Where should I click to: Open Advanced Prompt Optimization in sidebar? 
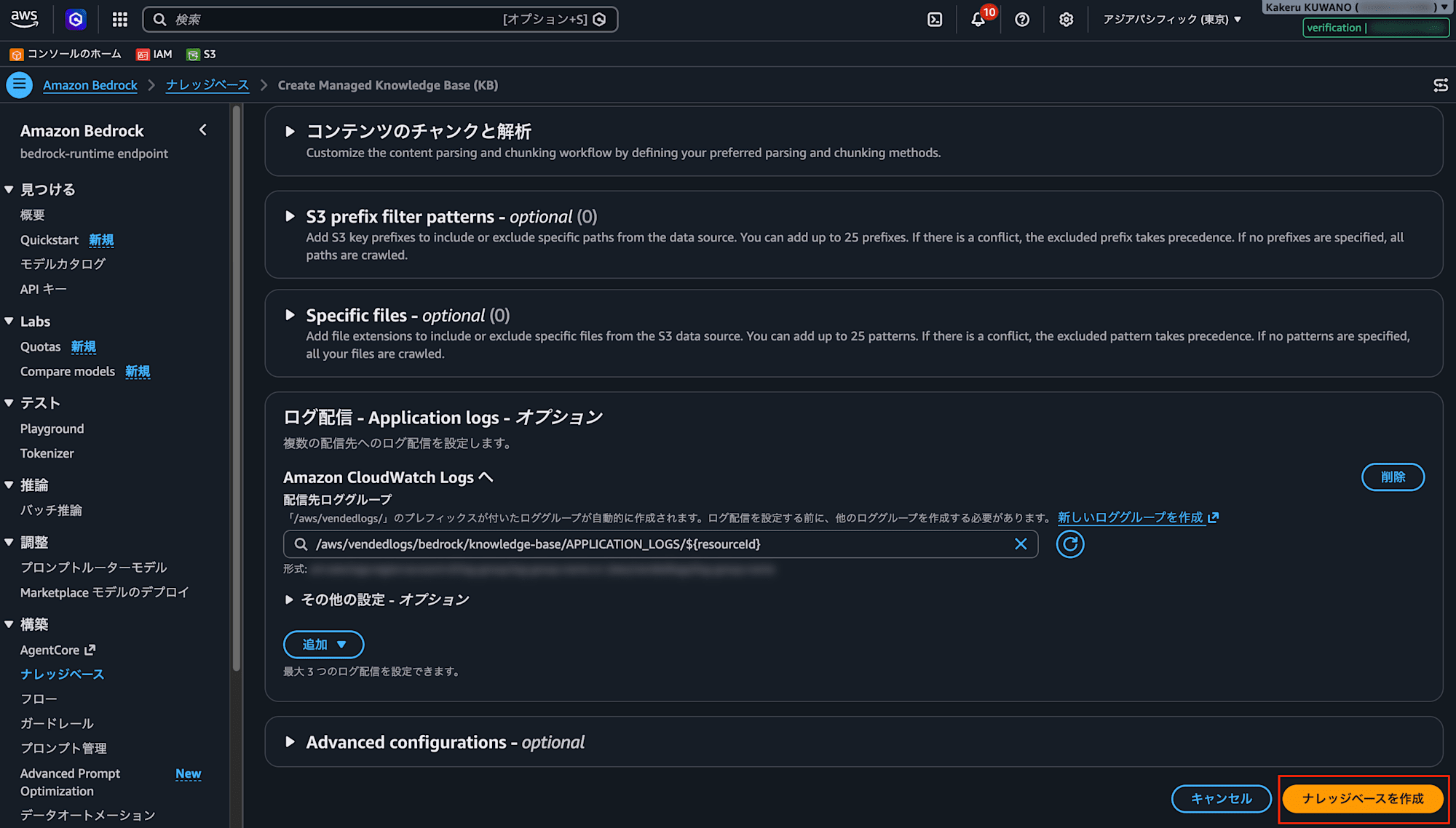click(71, 783)
